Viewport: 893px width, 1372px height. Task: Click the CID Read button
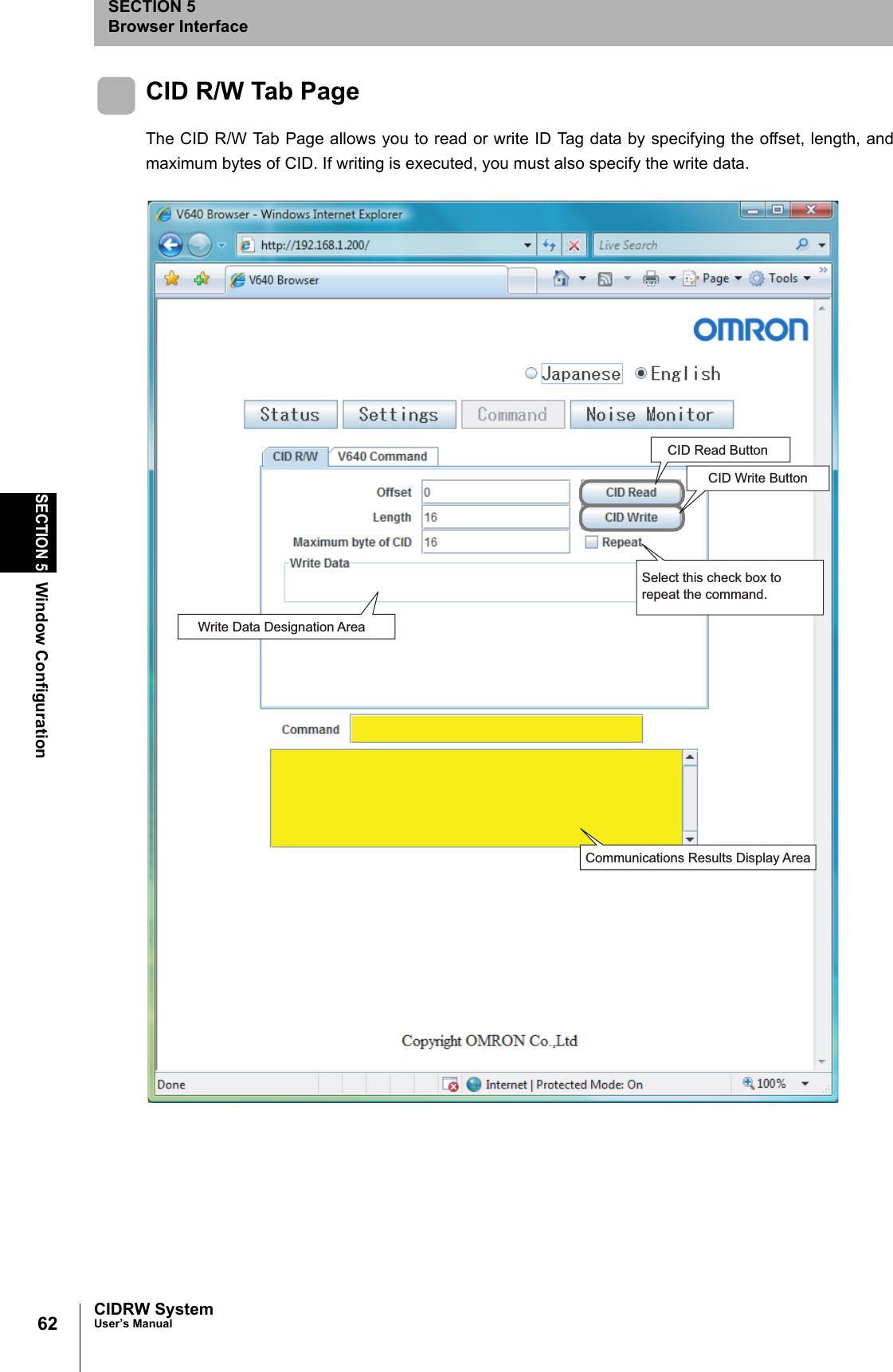(x=631, y=493)
